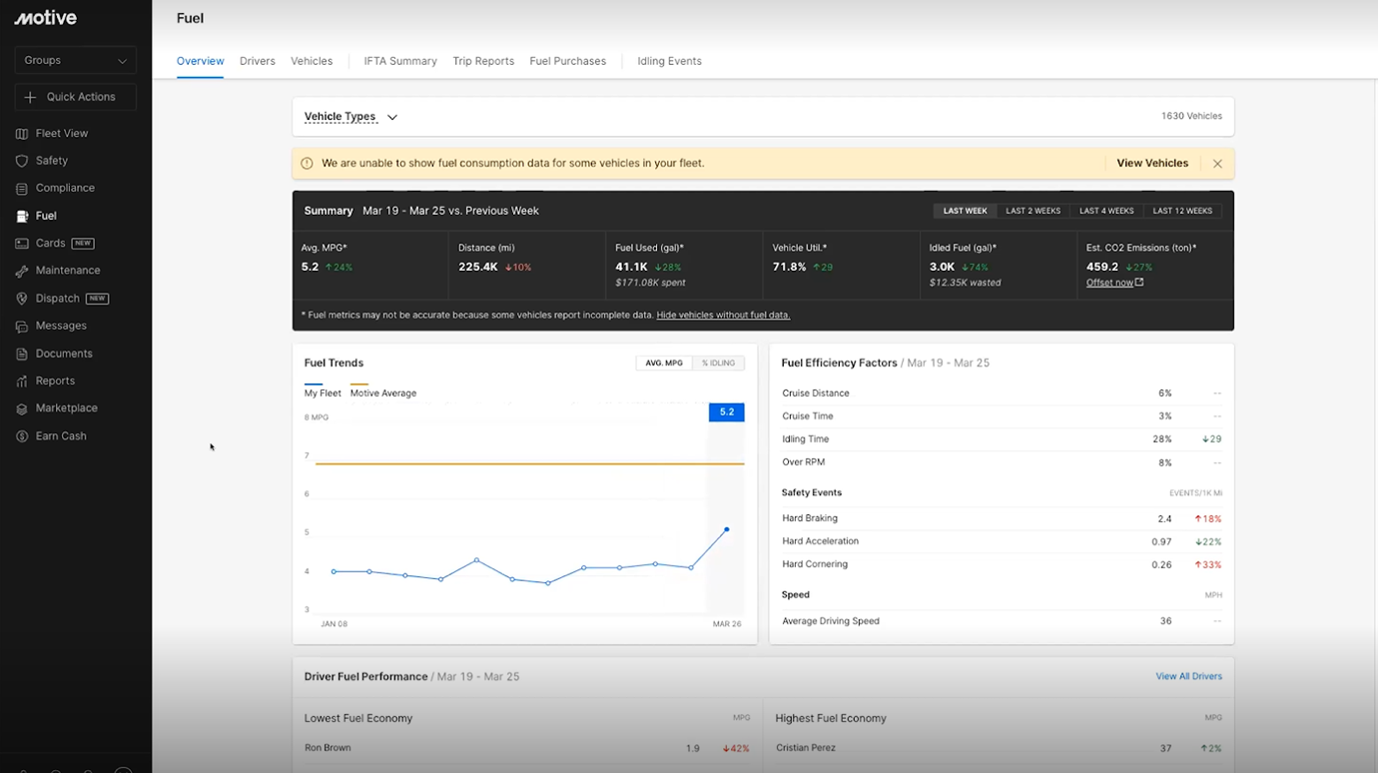This screenshot has width=1381, height=776.
Task: Click the external link icon by Offset now
Action: [x=1139, y=283]
